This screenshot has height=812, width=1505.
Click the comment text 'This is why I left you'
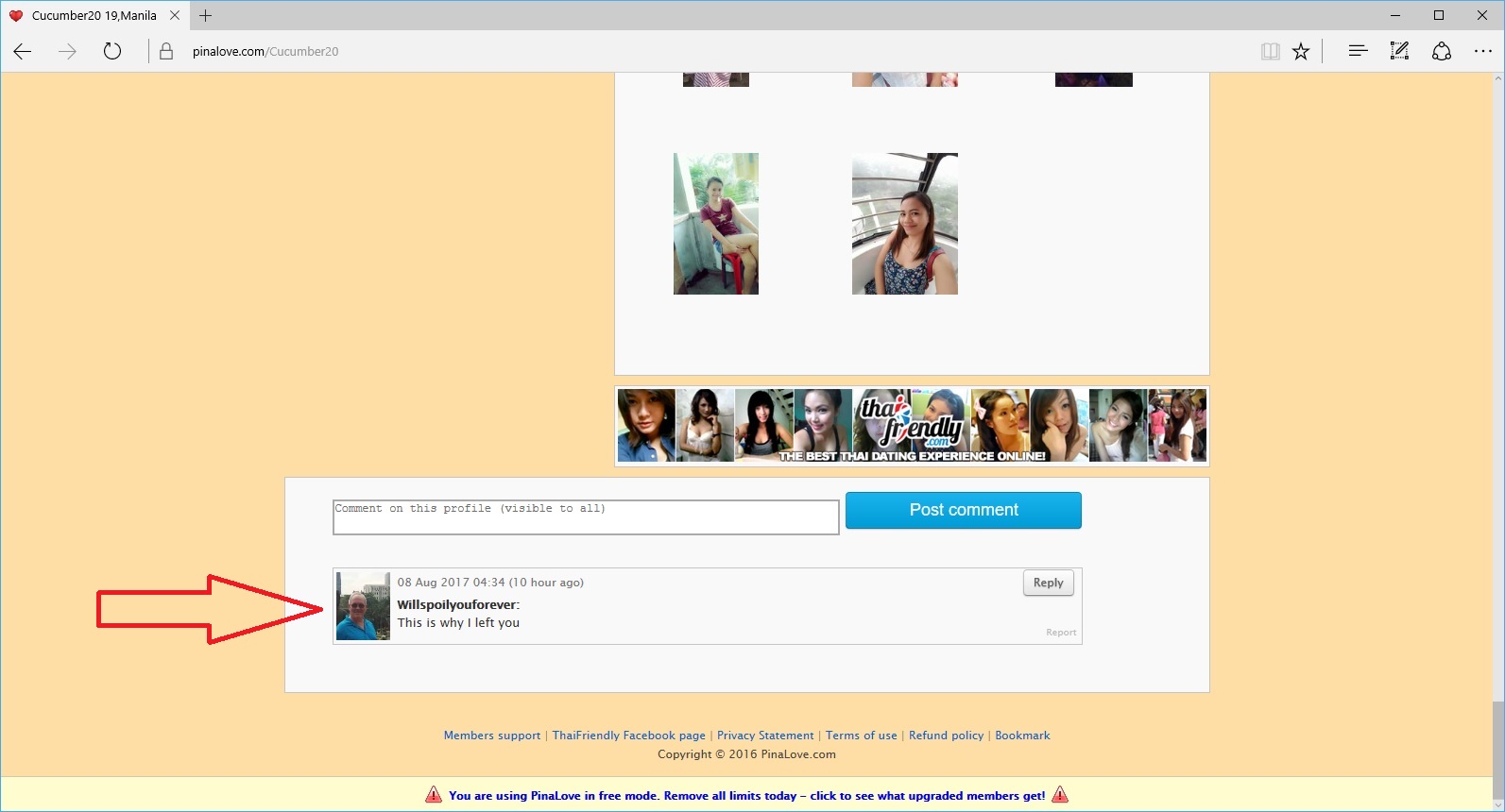[458, 623]
